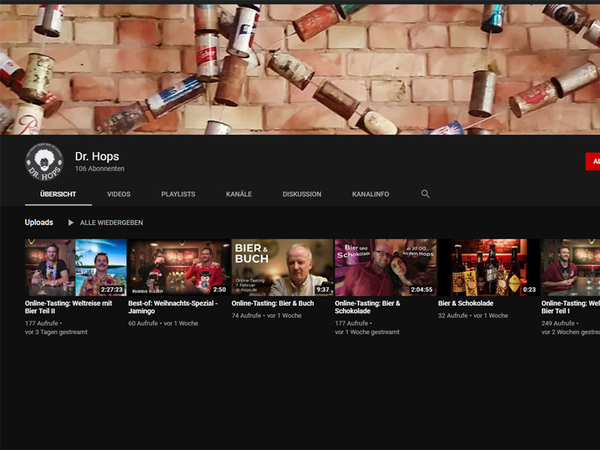Go to the Diskussion tab
The height and width of the screenshot is (450, 600).
302,194
